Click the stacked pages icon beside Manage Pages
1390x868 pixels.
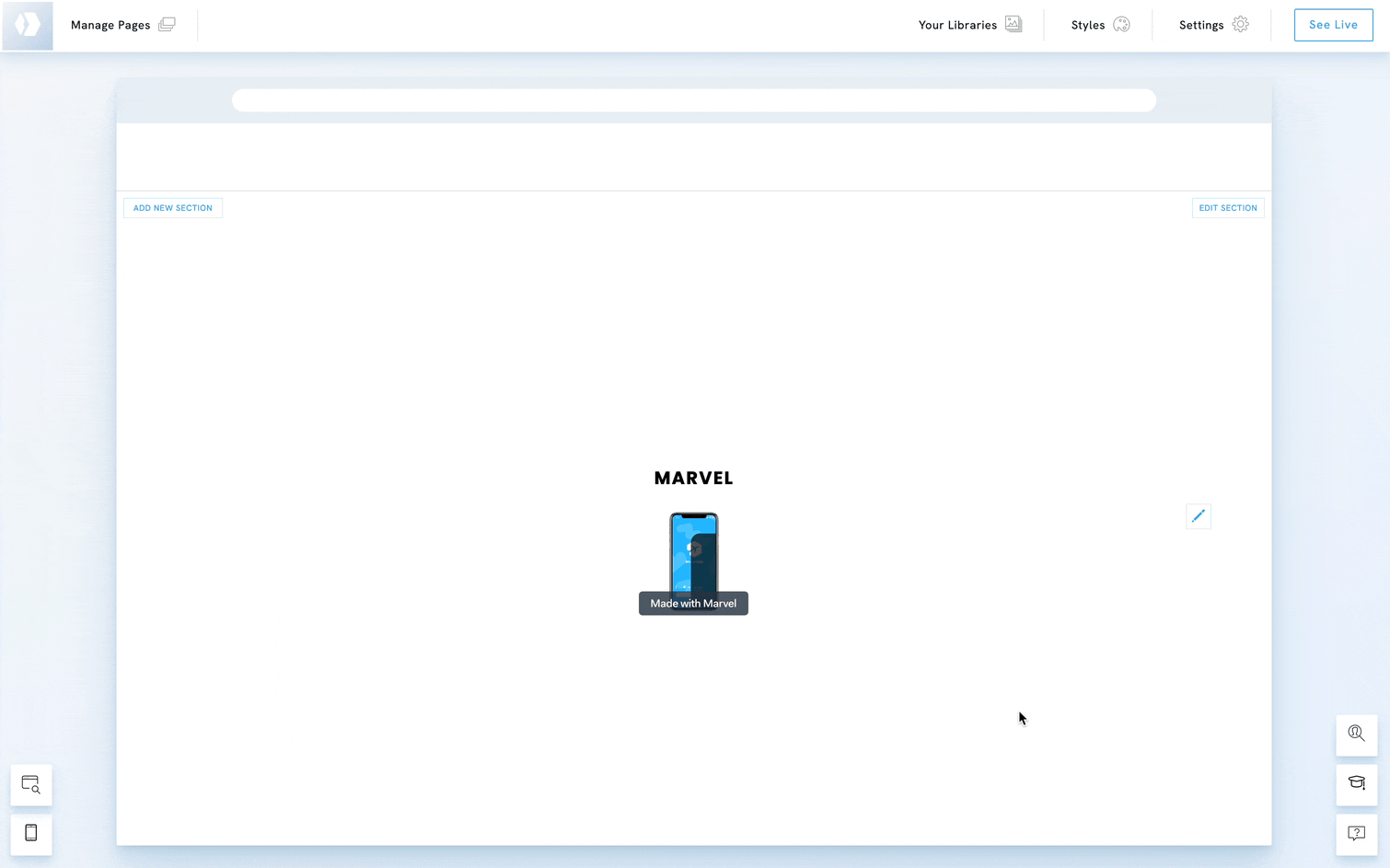167,25
